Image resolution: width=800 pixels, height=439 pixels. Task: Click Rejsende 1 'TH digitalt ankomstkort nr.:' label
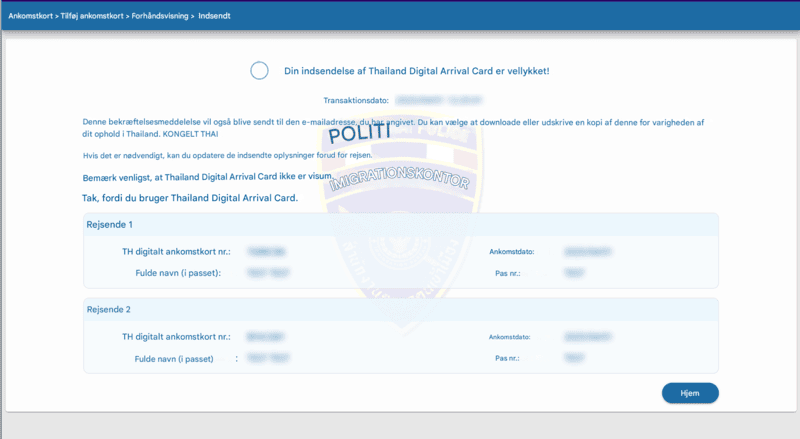coord(176,252)
